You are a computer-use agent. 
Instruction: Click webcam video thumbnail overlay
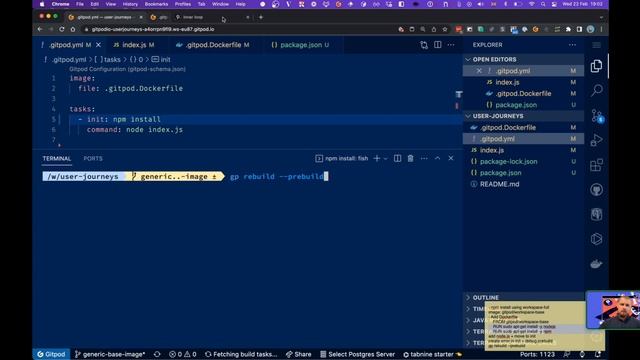tap(613, 310)
